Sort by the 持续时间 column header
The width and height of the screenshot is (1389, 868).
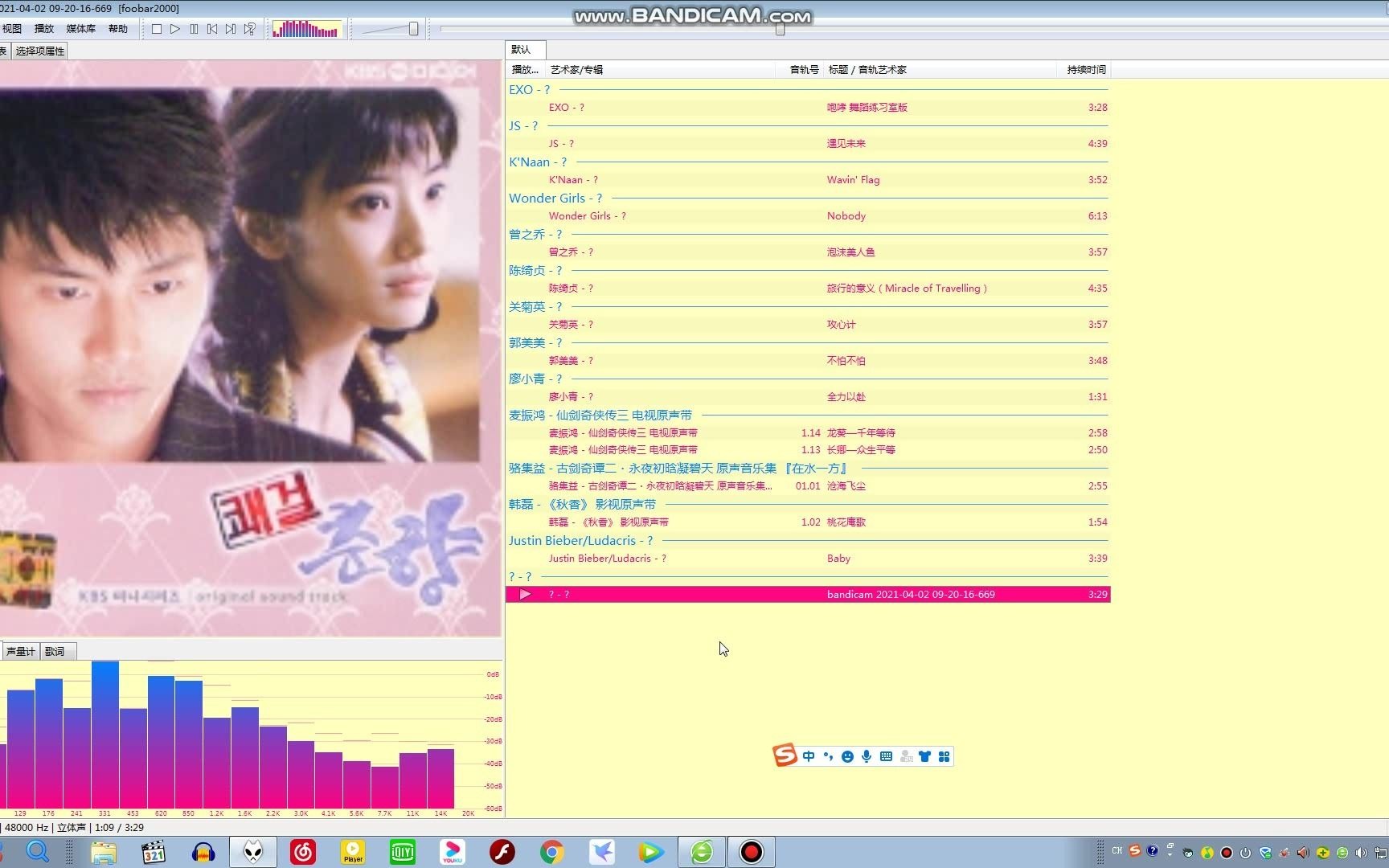1084,70
